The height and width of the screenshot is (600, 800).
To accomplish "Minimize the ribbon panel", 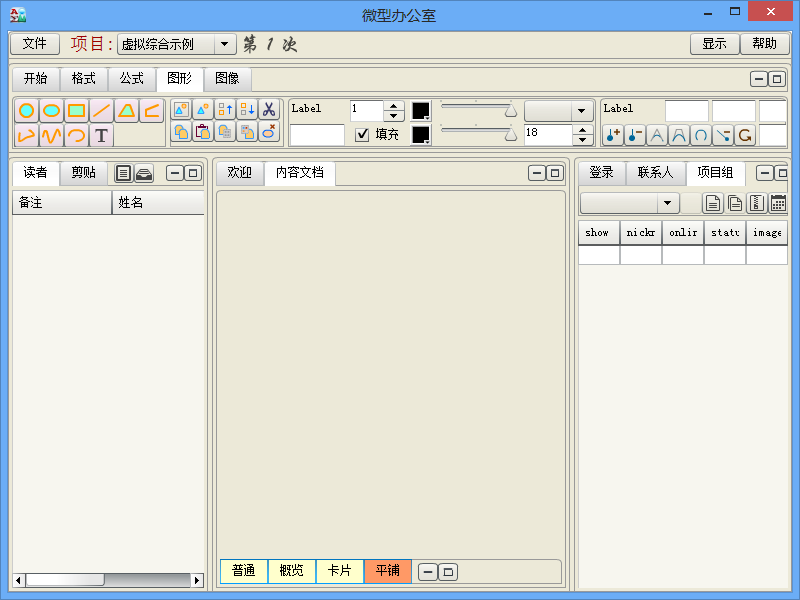I will click(x=759, y=79).
